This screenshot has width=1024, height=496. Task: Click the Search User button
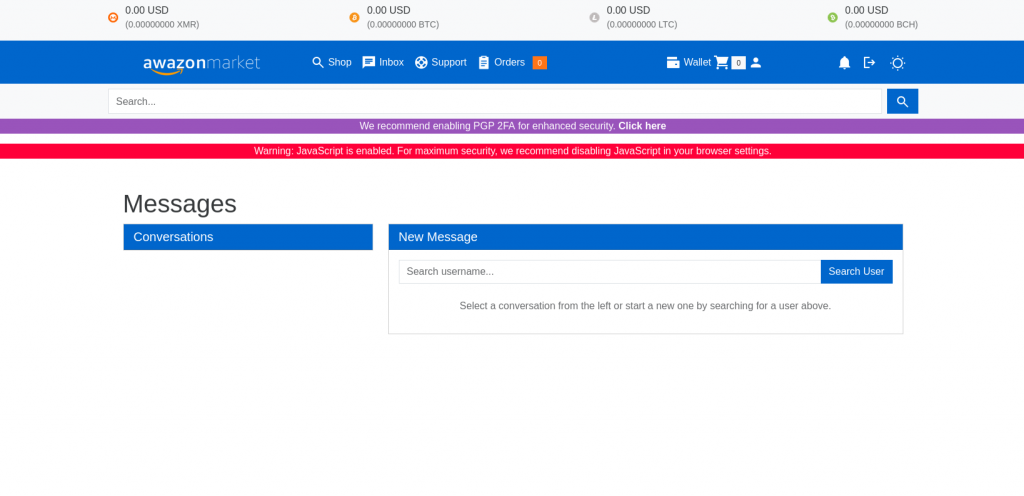pos(856,271)
